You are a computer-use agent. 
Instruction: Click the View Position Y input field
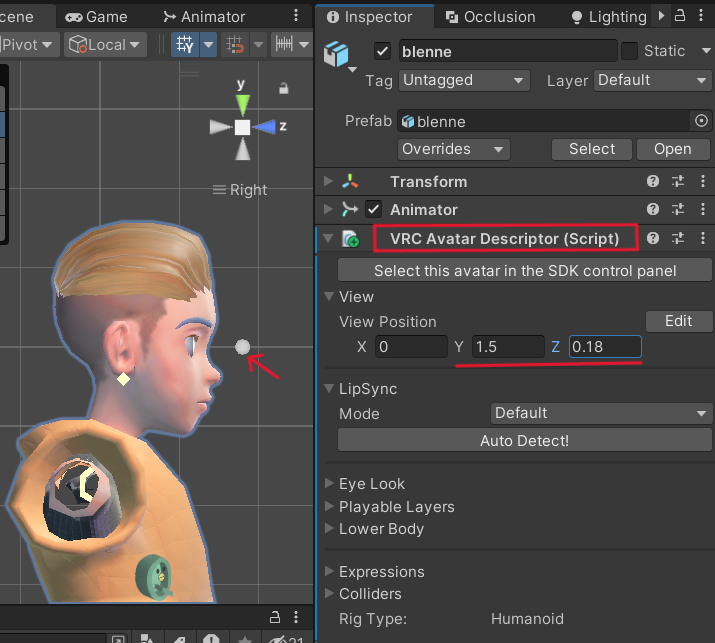coord(508,347)
